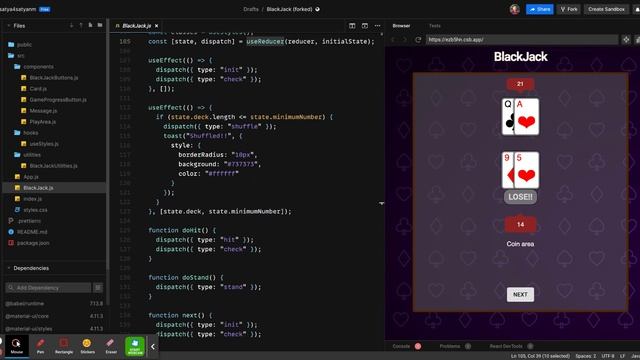Image resolution: width=640 pixels, height=360 pixels.
Task: Click the move preview icon beside URL bar
Action: (626, 40)
